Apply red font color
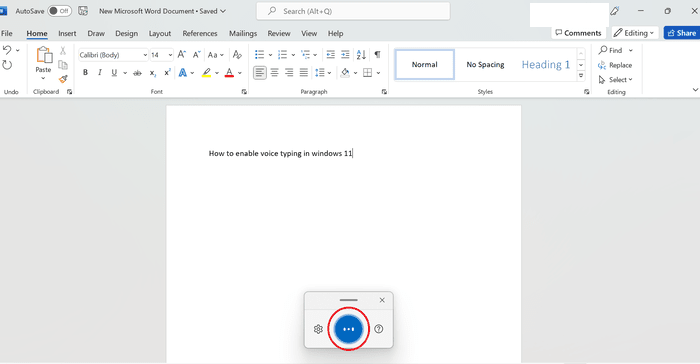Viewport: 700px width, 364px height. pos(229,72)
